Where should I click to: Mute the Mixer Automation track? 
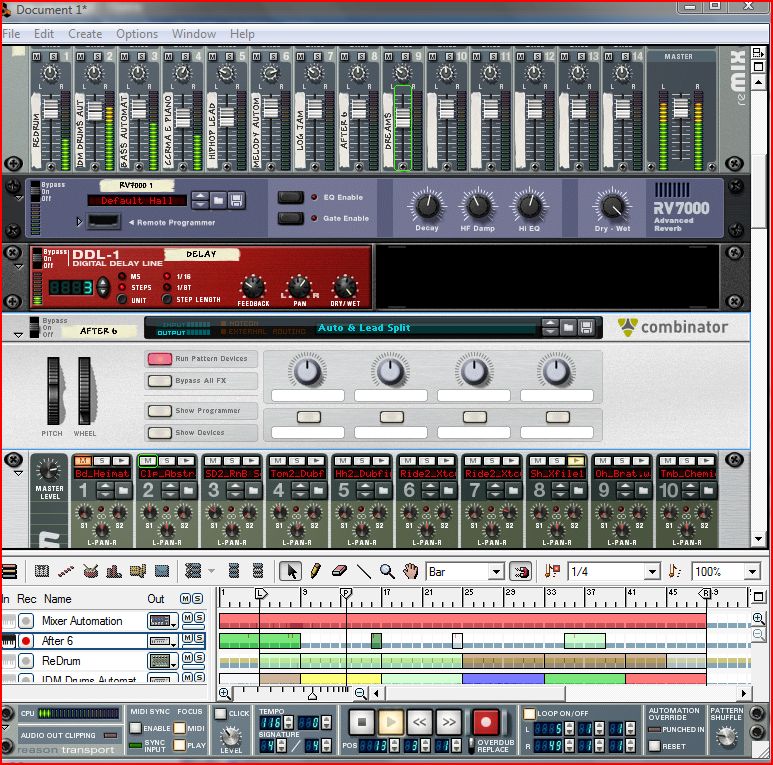pyautogui.click(x=187, y=617)
